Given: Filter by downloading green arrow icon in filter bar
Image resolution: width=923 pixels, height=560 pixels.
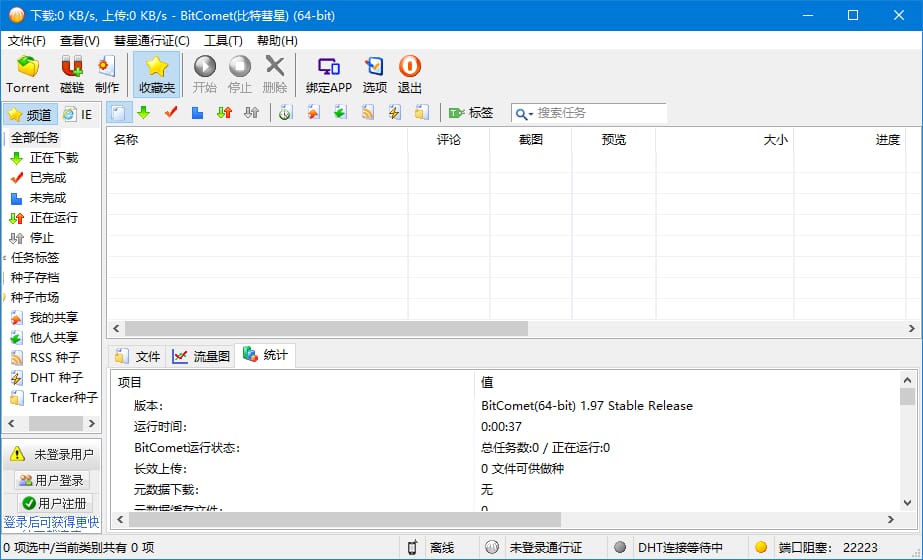Looking at the screenshot, I should [x=144, y=112].
